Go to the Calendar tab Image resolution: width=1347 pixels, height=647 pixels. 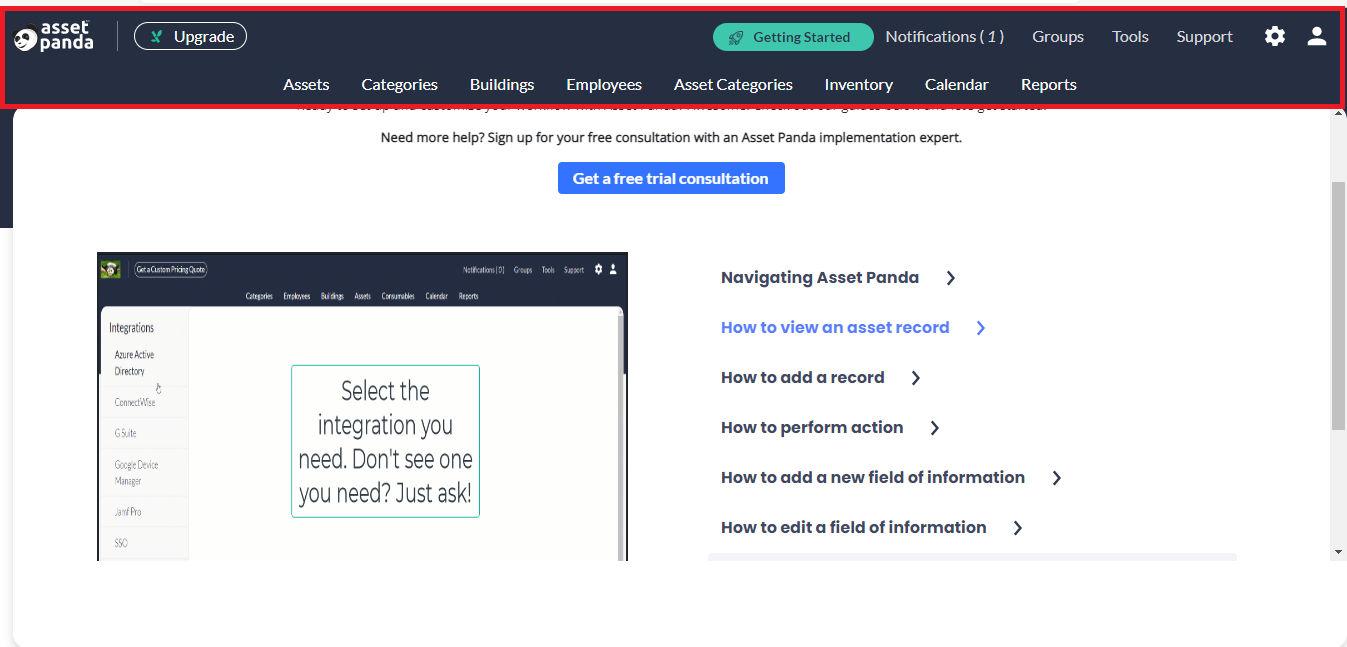point(957,85)
